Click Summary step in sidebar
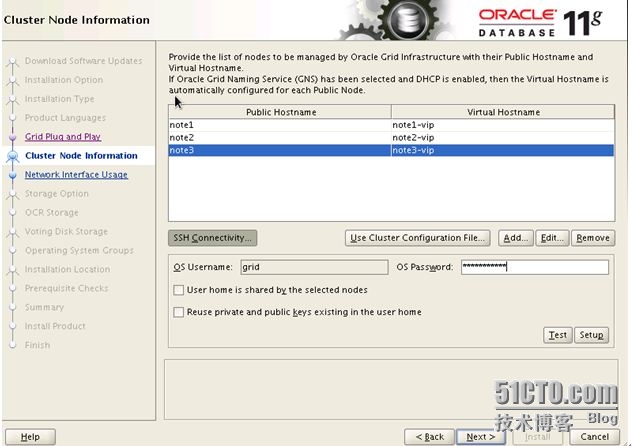The width and height of the screenshot is (632, 446). point(44,307)
